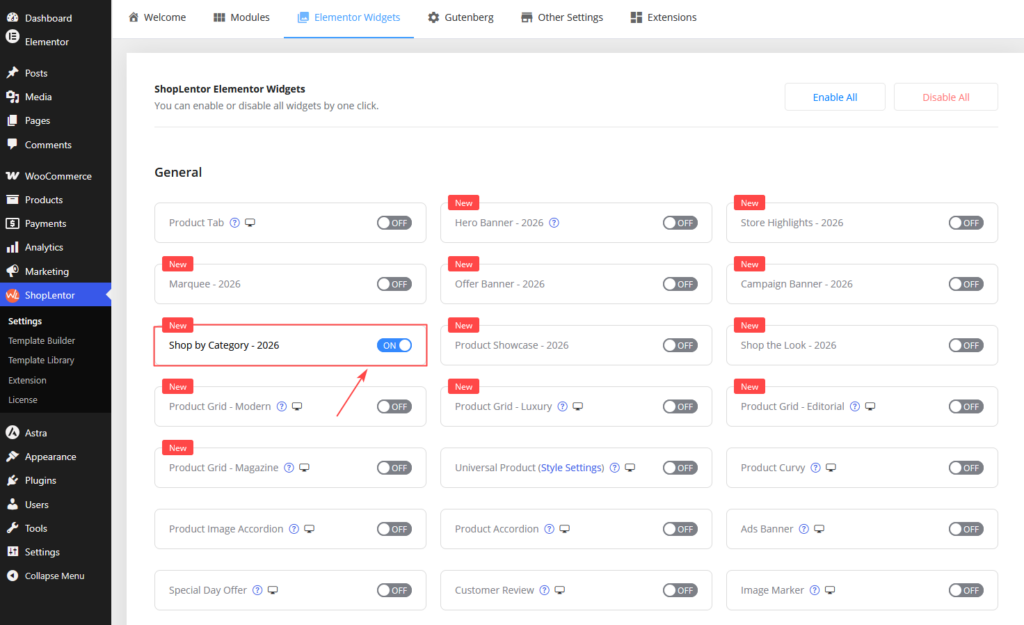Click help icon beside Special Day Offer
This screenshot has height=625, width=1024.
[x=257, y=590]
